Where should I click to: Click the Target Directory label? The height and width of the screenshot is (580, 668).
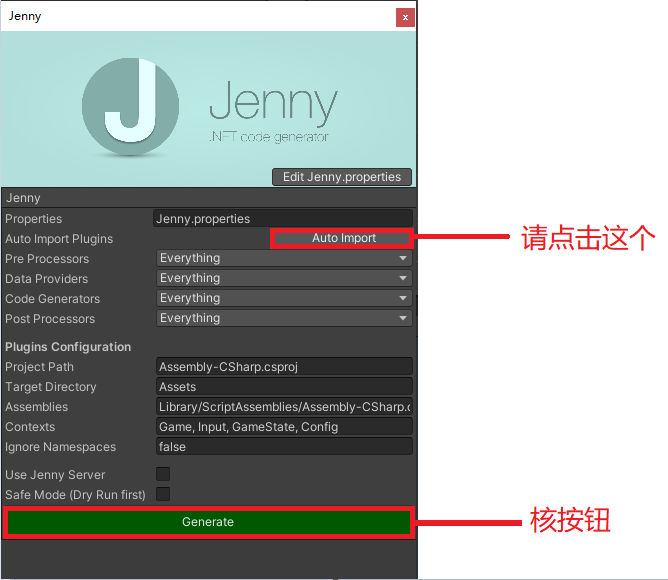click(x=51, y=387)
